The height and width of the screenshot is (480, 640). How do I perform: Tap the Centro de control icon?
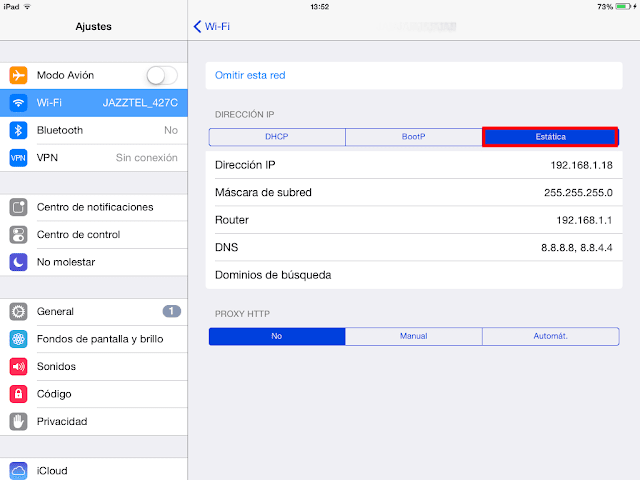[x=18, y=235]
